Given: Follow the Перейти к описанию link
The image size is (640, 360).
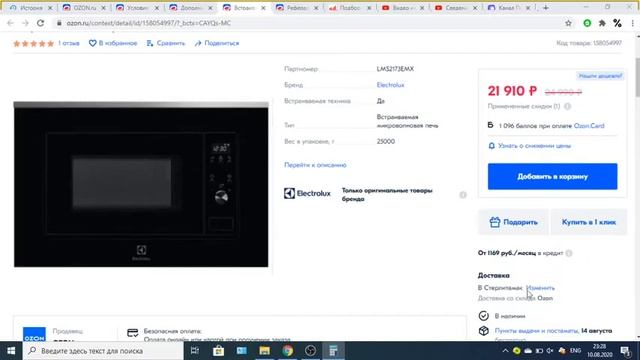Looking at the screenshot, I should coord(315,165).
